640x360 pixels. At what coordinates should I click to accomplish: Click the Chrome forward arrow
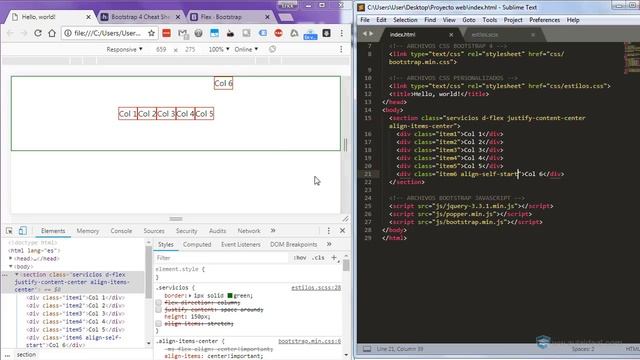[24, 33]
